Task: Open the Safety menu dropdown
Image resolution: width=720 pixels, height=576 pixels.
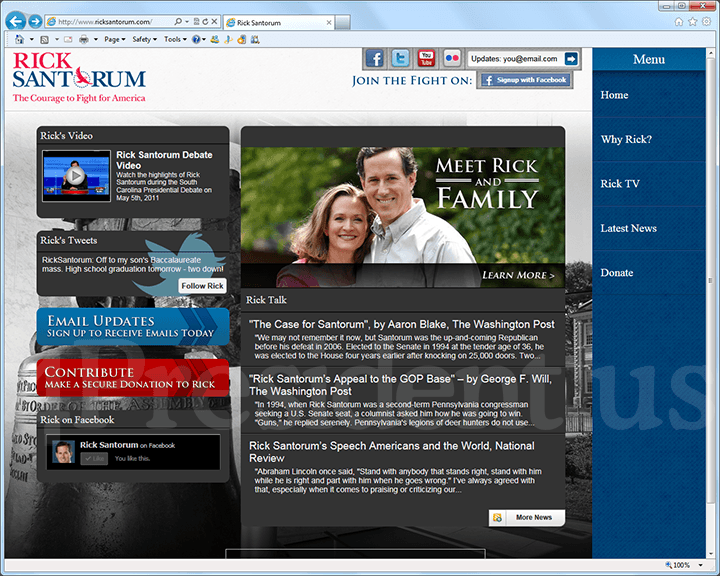Action: [145, 40]
